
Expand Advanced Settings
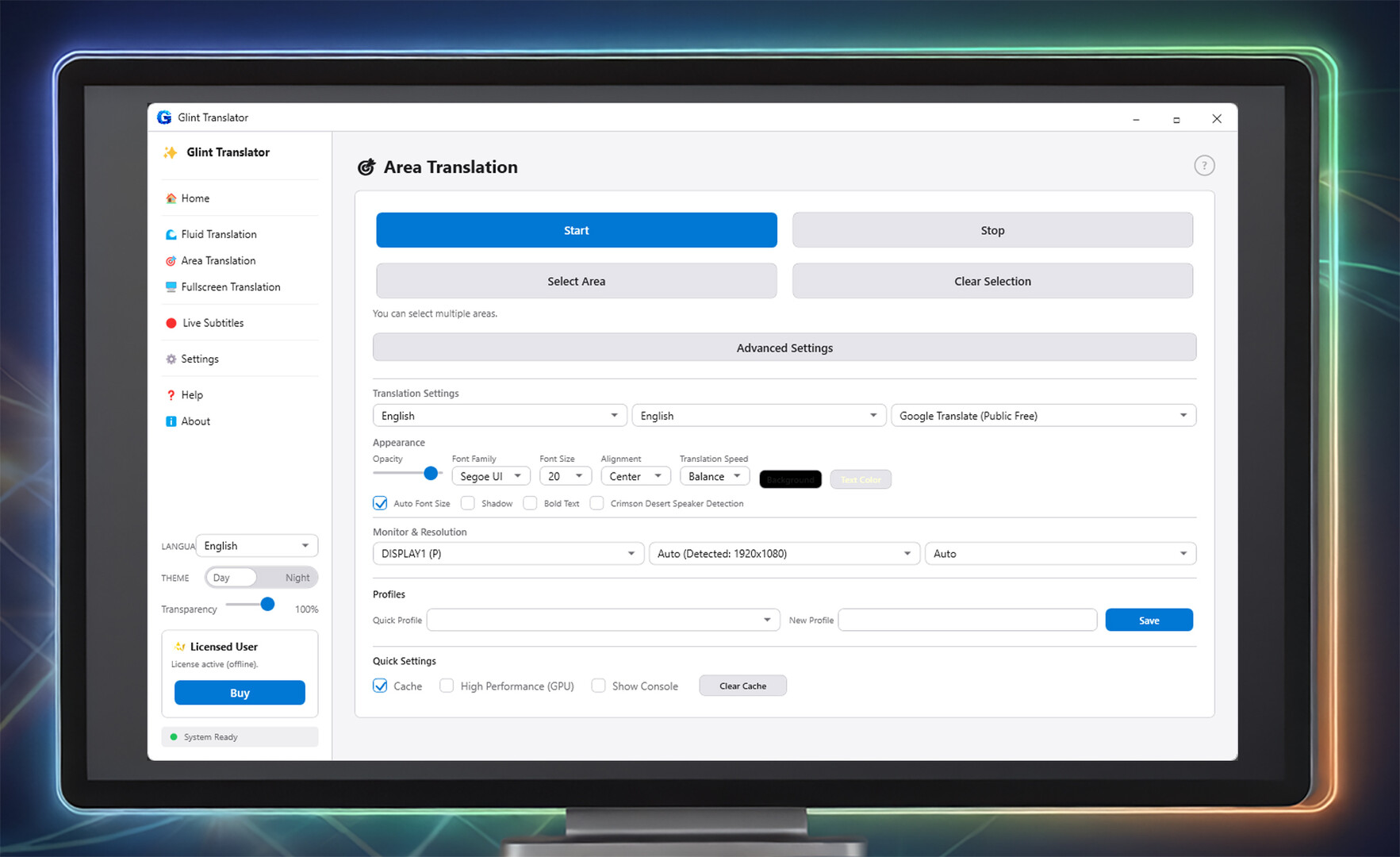(x=784, y=348)
